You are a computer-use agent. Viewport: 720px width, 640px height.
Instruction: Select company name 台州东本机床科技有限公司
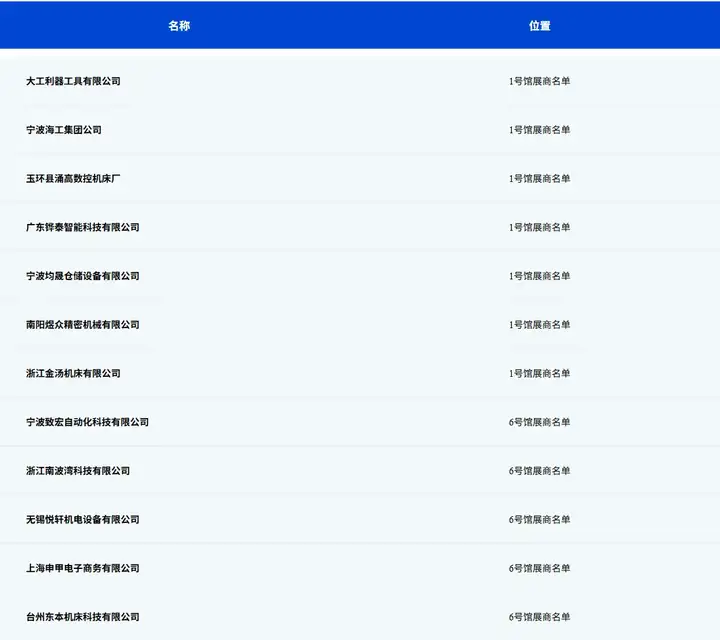point(83,617)
